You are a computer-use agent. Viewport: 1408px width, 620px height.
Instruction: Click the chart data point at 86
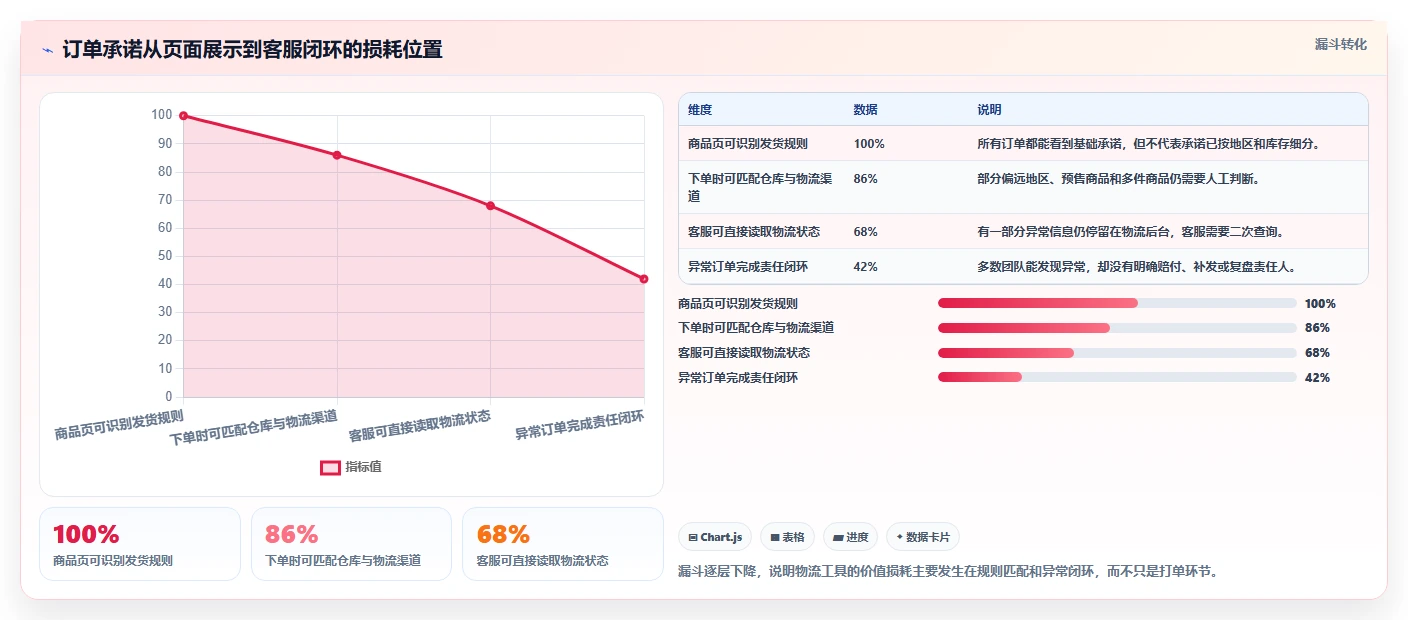(x=337, y=155)
